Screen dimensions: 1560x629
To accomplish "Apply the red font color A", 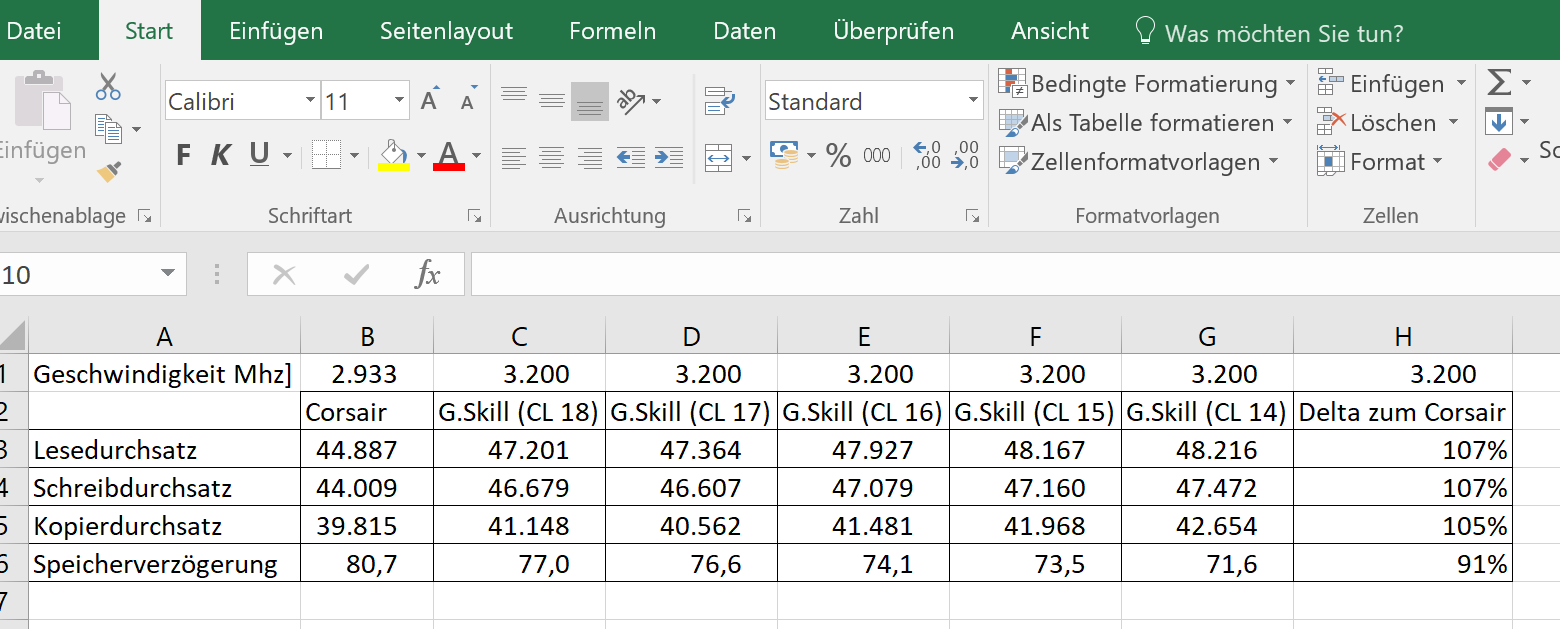I will pyautogui.click(x=449, y=155).
